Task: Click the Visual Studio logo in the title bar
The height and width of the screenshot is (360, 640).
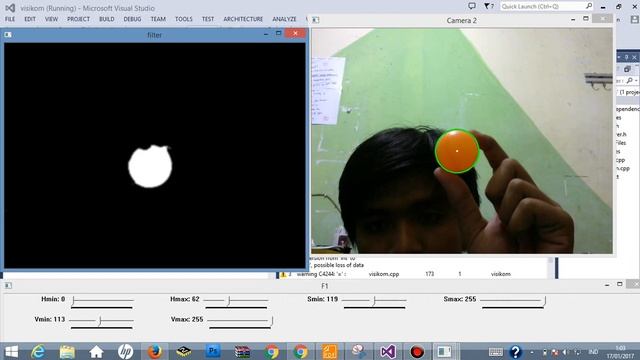Action: click(10, 8)
